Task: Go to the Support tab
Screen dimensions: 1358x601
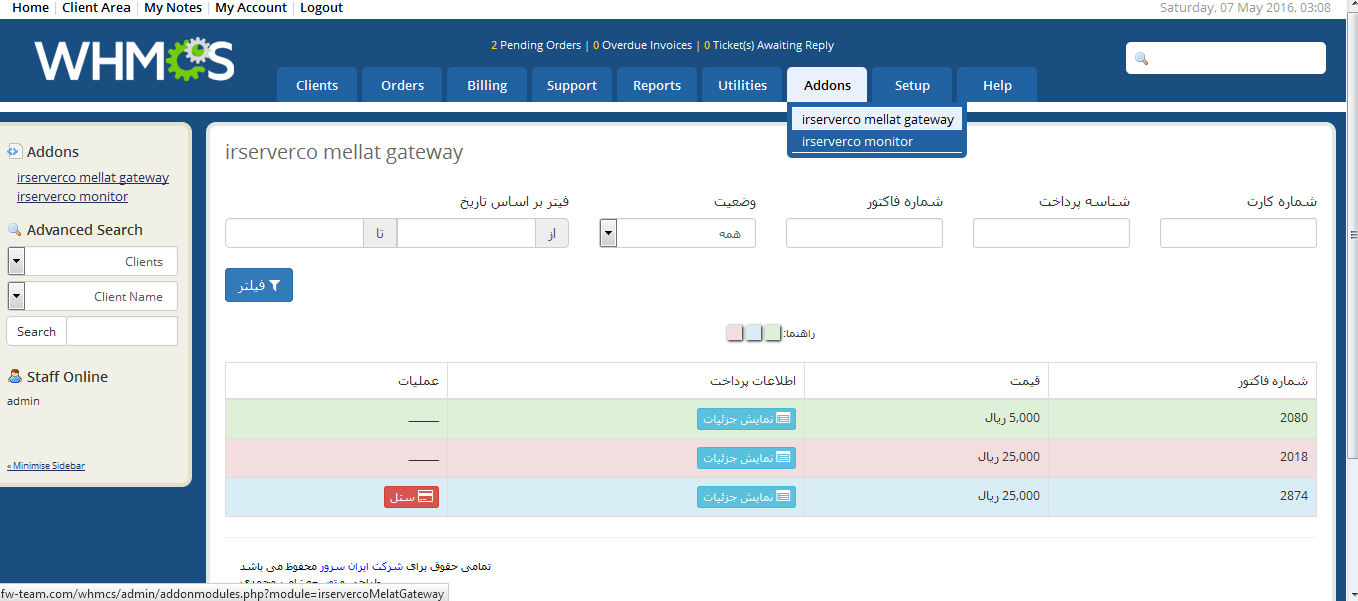Action: click(x=572, y=85)
